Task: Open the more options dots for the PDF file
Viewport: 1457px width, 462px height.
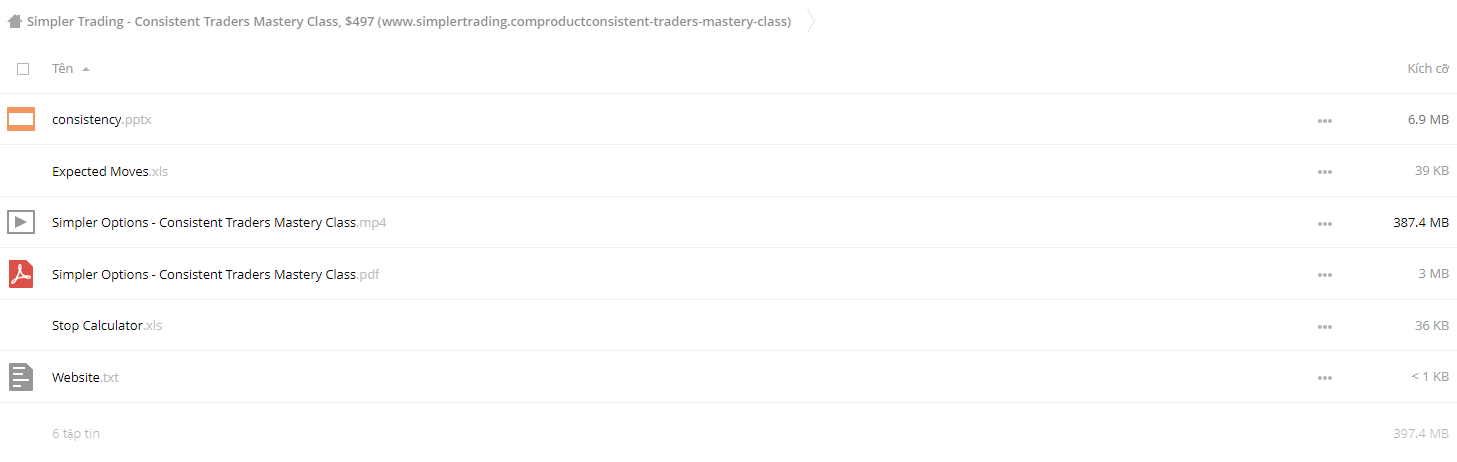Action: pyautogui.click(x=1325, y=275)
